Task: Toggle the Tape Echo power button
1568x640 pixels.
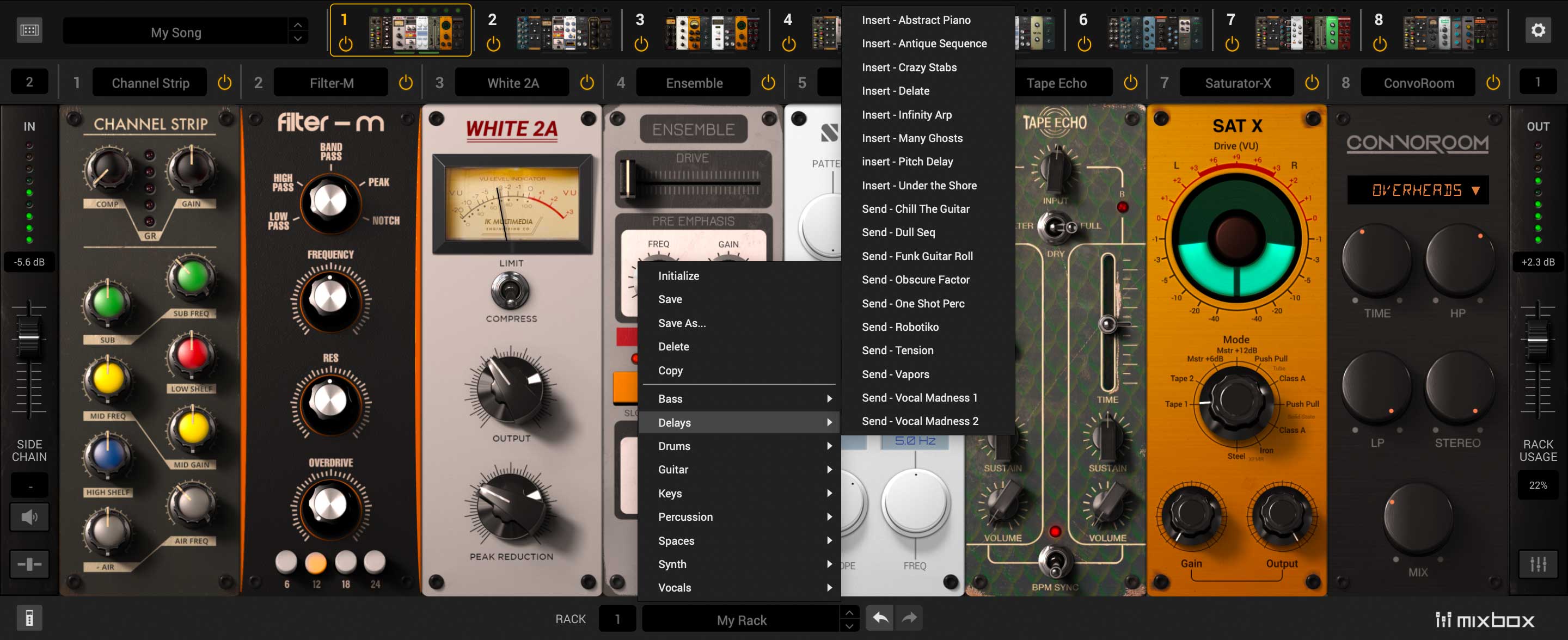Action: point(1130,82)
